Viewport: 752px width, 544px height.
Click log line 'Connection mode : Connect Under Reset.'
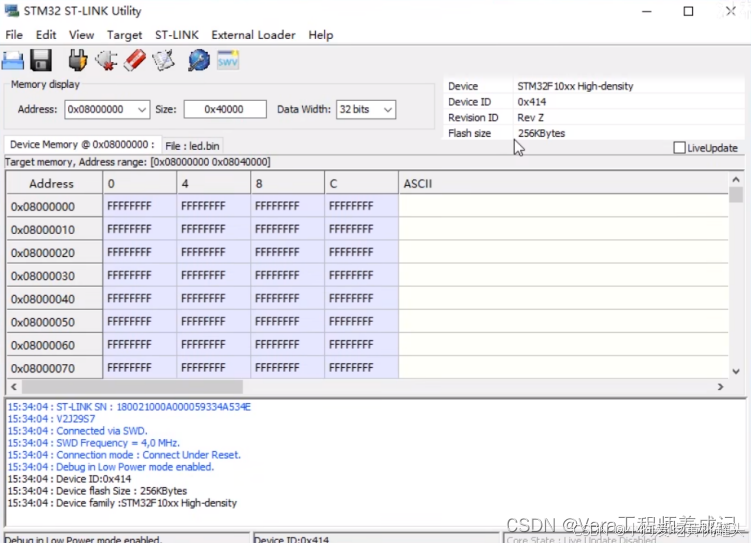[124, 455]
